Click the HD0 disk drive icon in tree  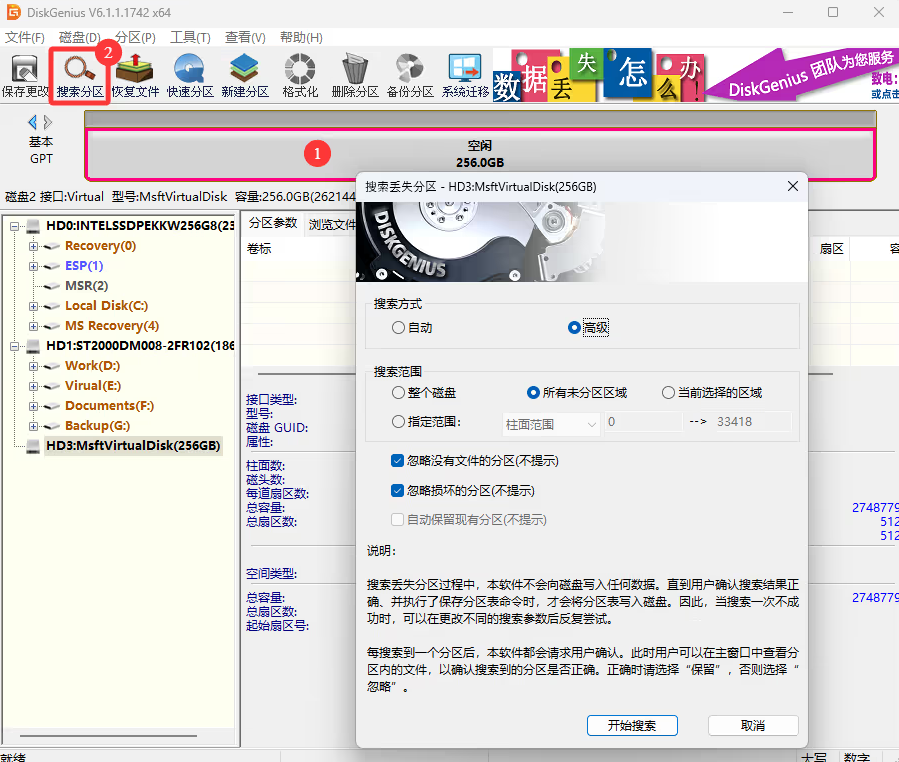[33, 226]
